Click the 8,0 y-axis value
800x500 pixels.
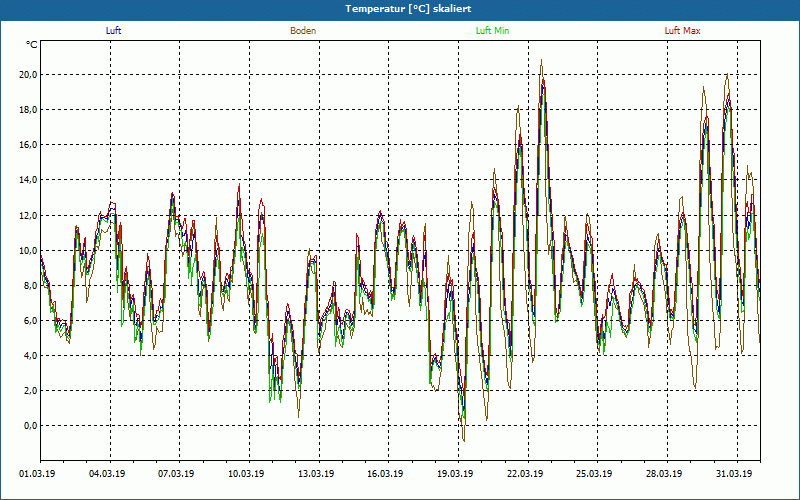point(30,286)
